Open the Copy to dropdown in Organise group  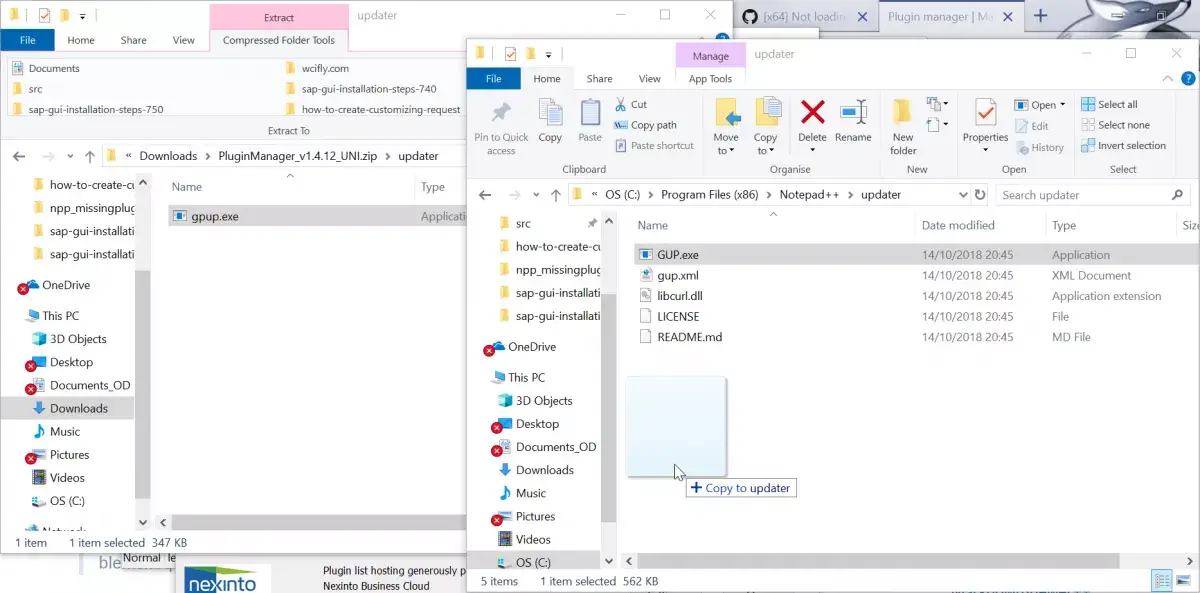click(765, 144)
